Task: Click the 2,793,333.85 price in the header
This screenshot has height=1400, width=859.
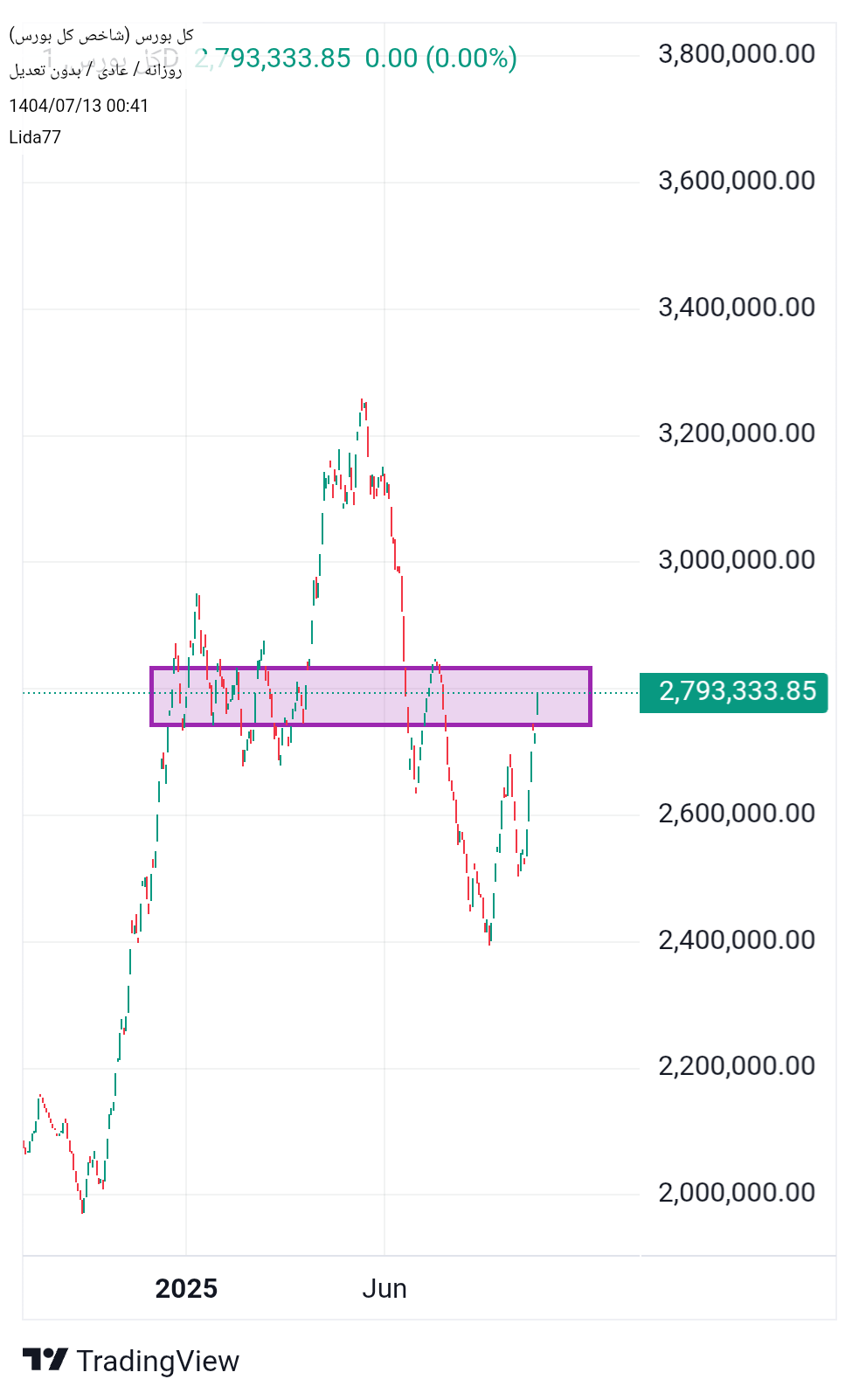Action: click(x=273, y=59)
